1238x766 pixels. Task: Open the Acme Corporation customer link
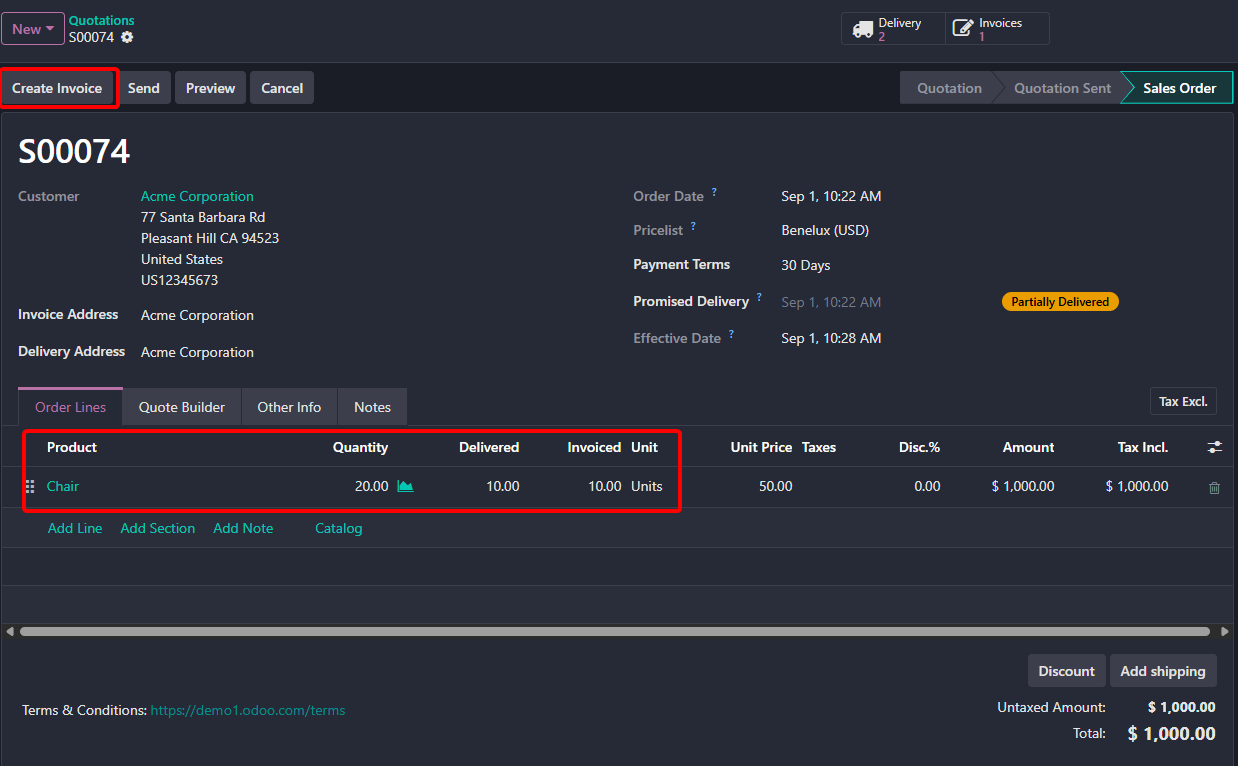click(x=197, y=196)
